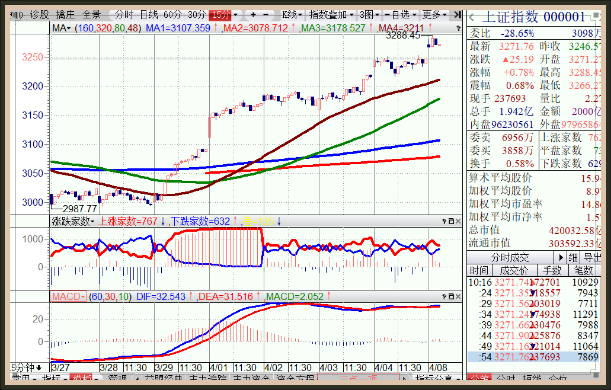Click the 2987.77 low price label

tap(79, 209)
